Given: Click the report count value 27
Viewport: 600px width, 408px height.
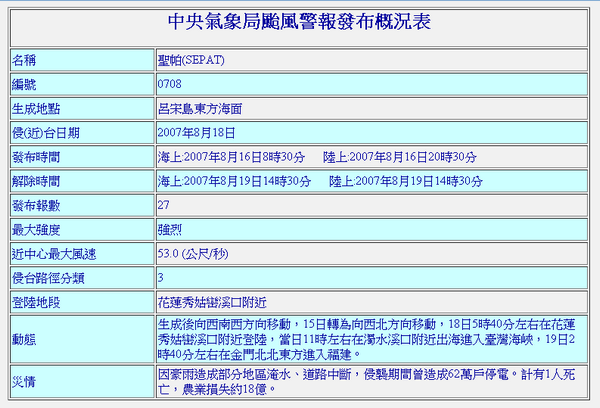Looking at the screenshot, I should click(x=163, y=205).
